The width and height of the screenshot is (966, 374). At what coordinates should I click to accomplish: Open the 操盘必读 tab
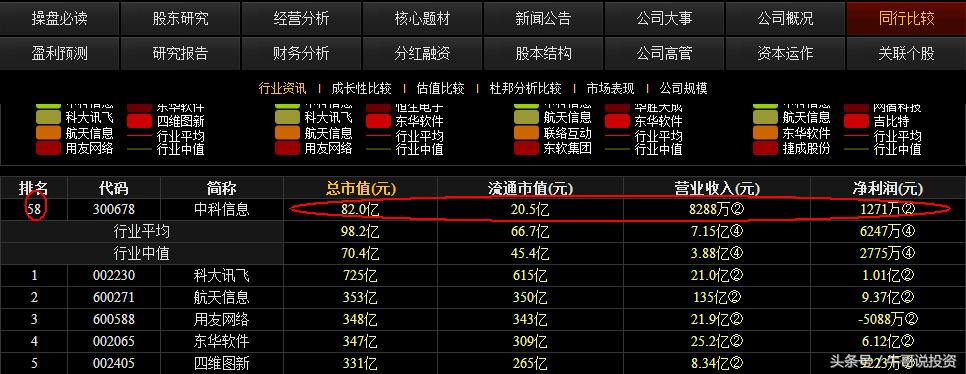coord(60,18)
